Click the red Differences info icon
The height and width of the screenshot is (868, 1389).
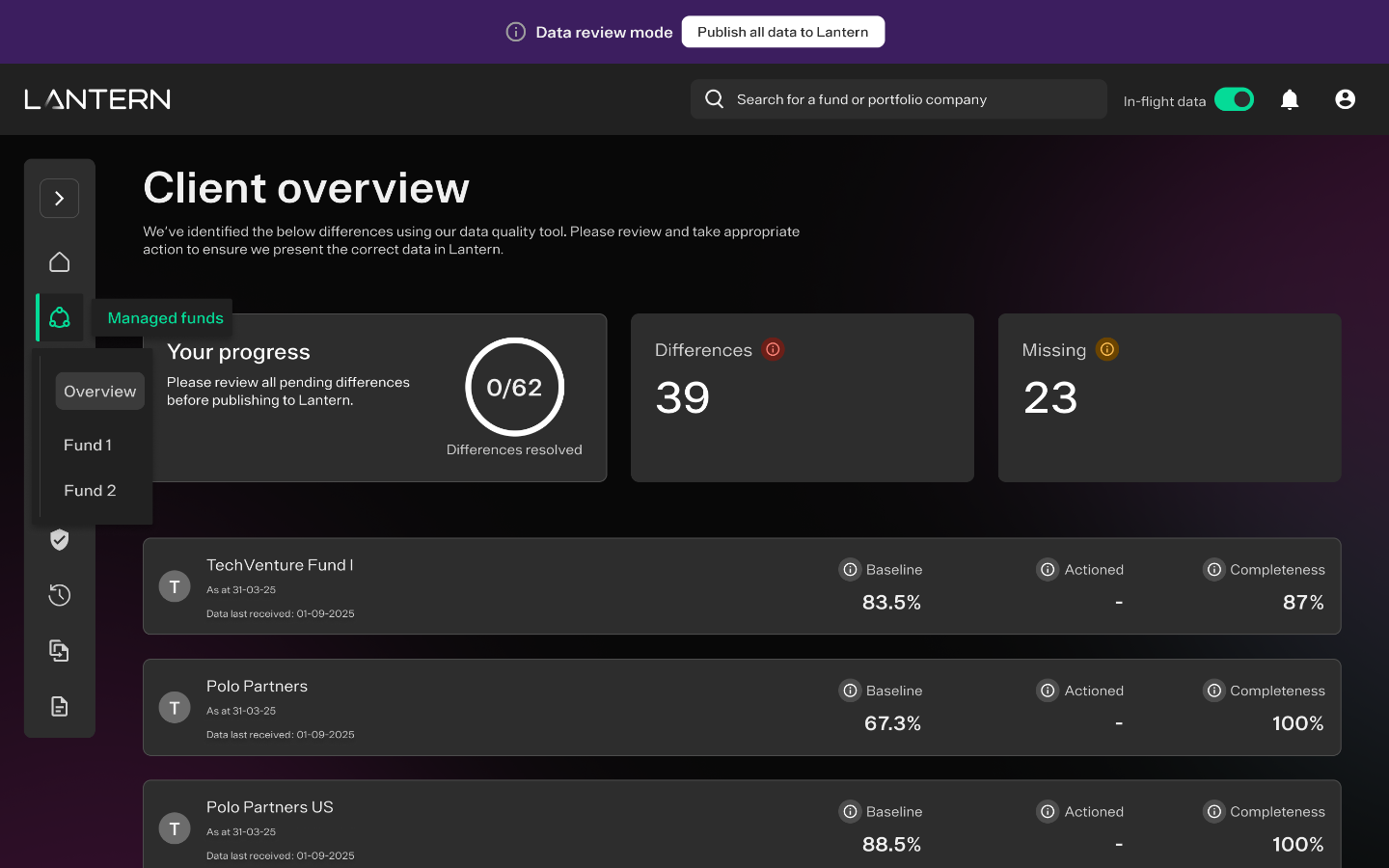point(773,349)
